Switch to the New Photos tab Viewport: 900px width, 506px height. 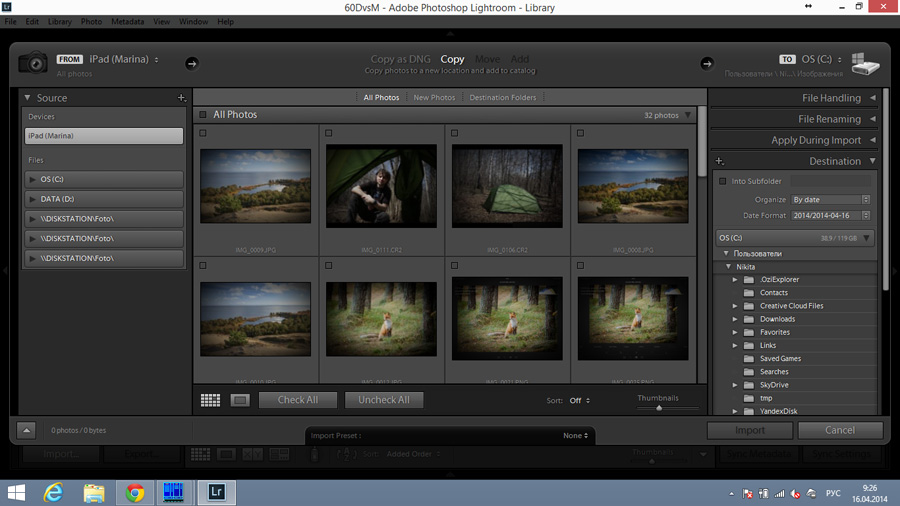pos(434,98)
